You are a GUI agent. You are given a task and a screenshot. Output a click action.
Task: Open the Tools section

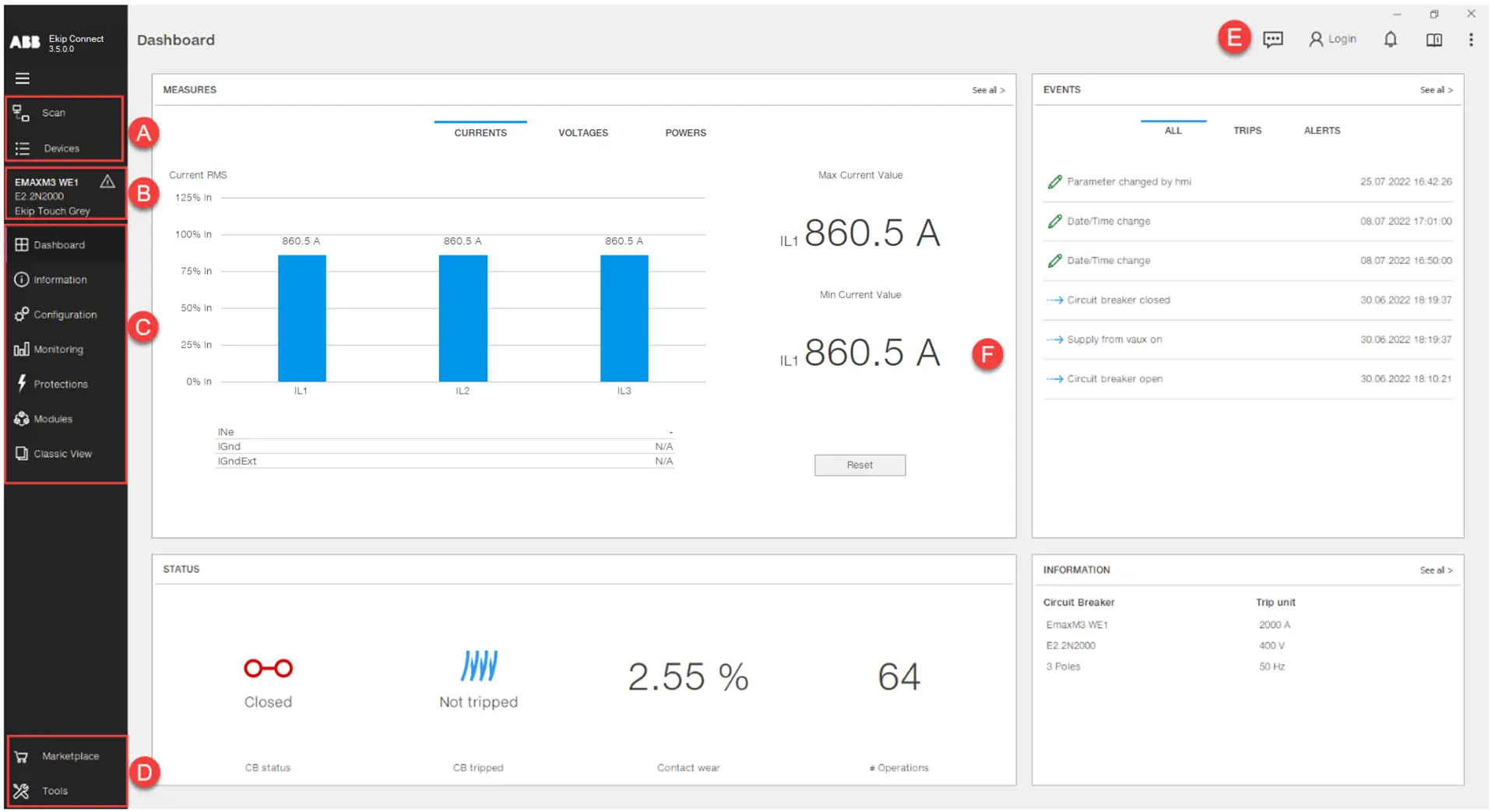[55, 790]
